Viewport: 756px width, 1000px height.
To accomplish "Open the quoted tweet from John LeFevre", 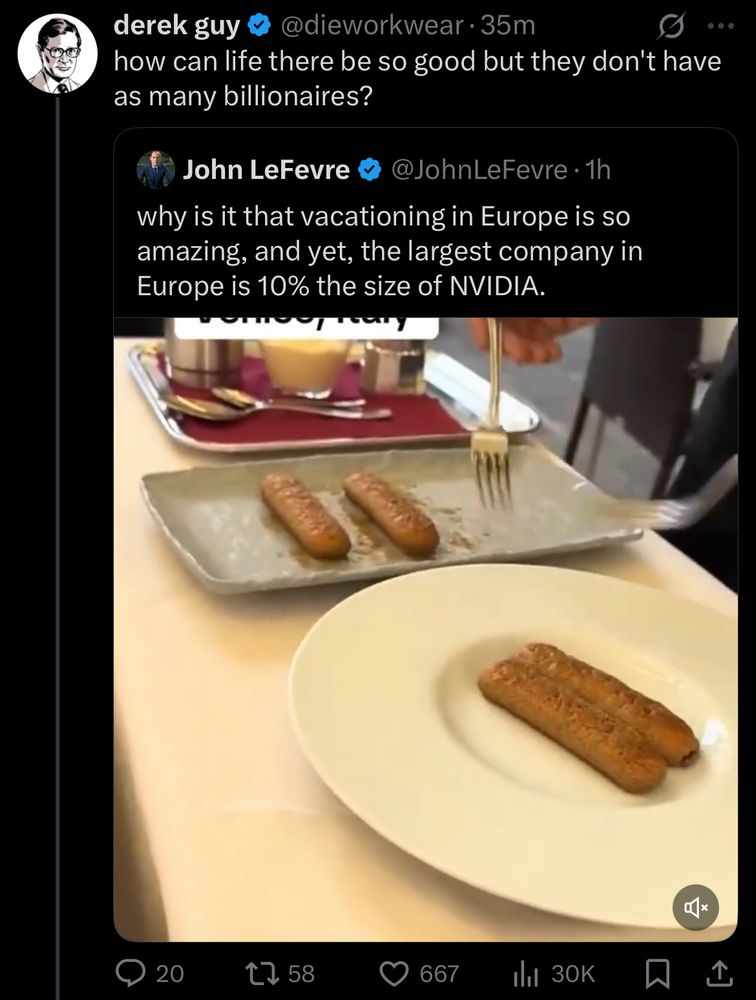I will tap(430, 250).
